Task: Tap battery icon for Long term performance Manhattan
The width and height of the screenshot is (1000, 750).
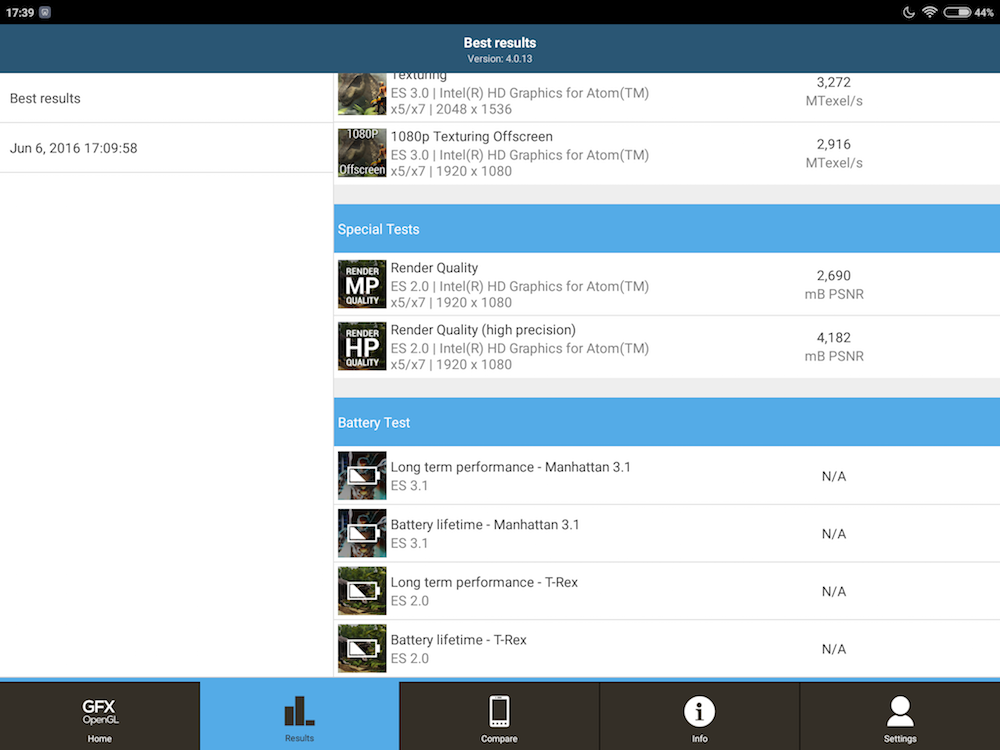Action: (362, 475)
